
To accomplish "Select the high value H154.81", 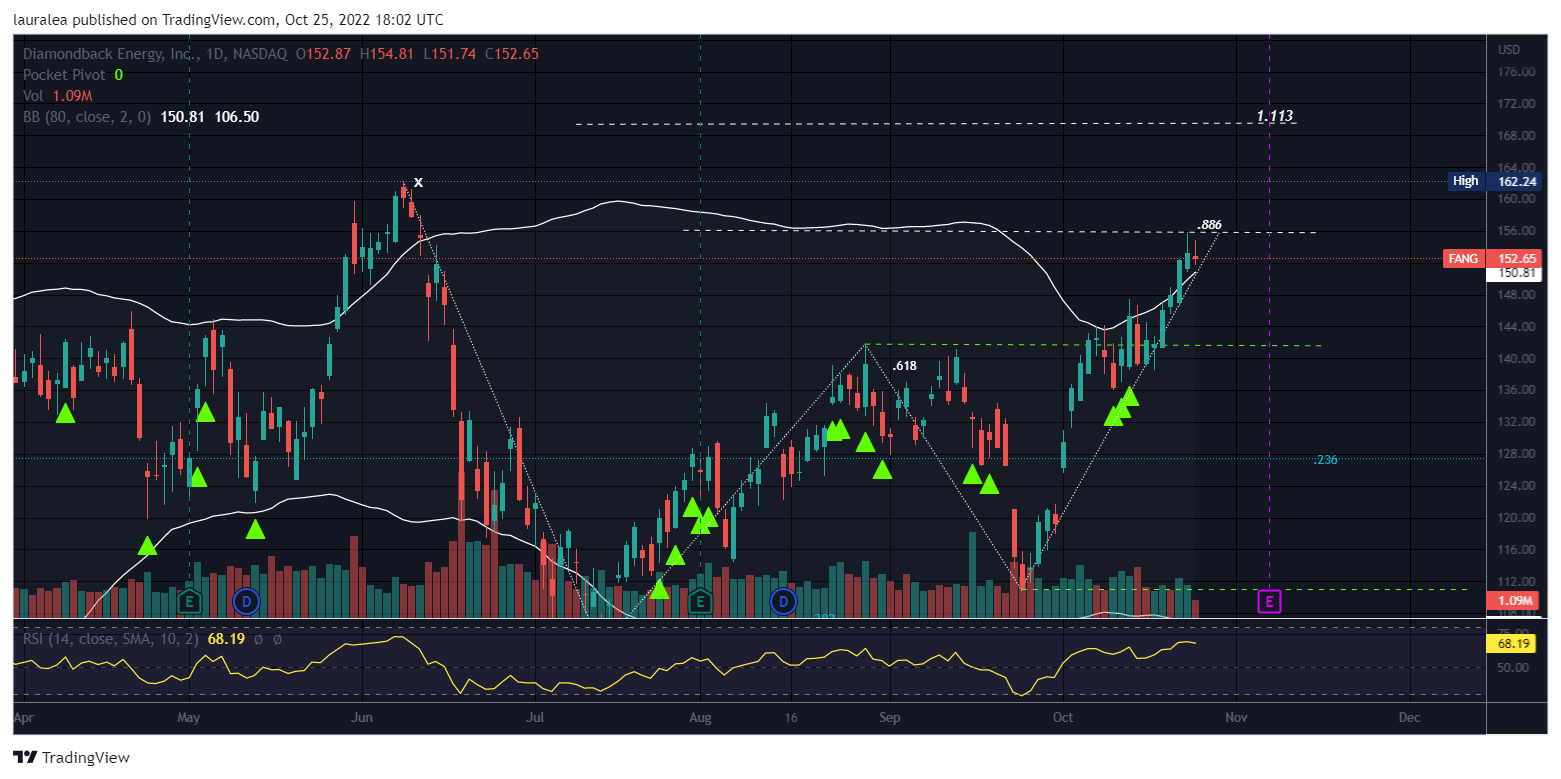I will (386, 54).
